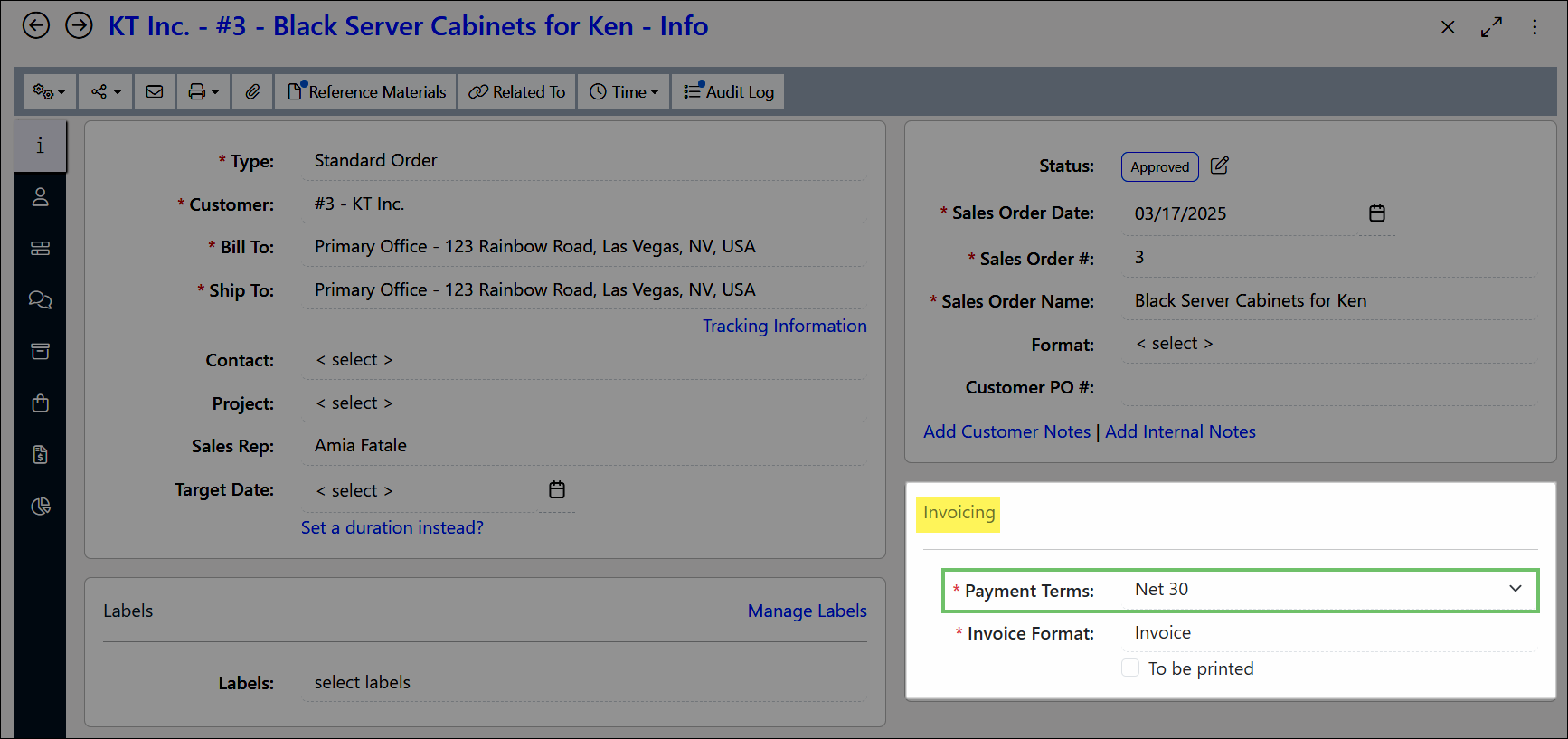
Task: Open the invoice document sidebar icon
Action: click(x=40, y=454)
